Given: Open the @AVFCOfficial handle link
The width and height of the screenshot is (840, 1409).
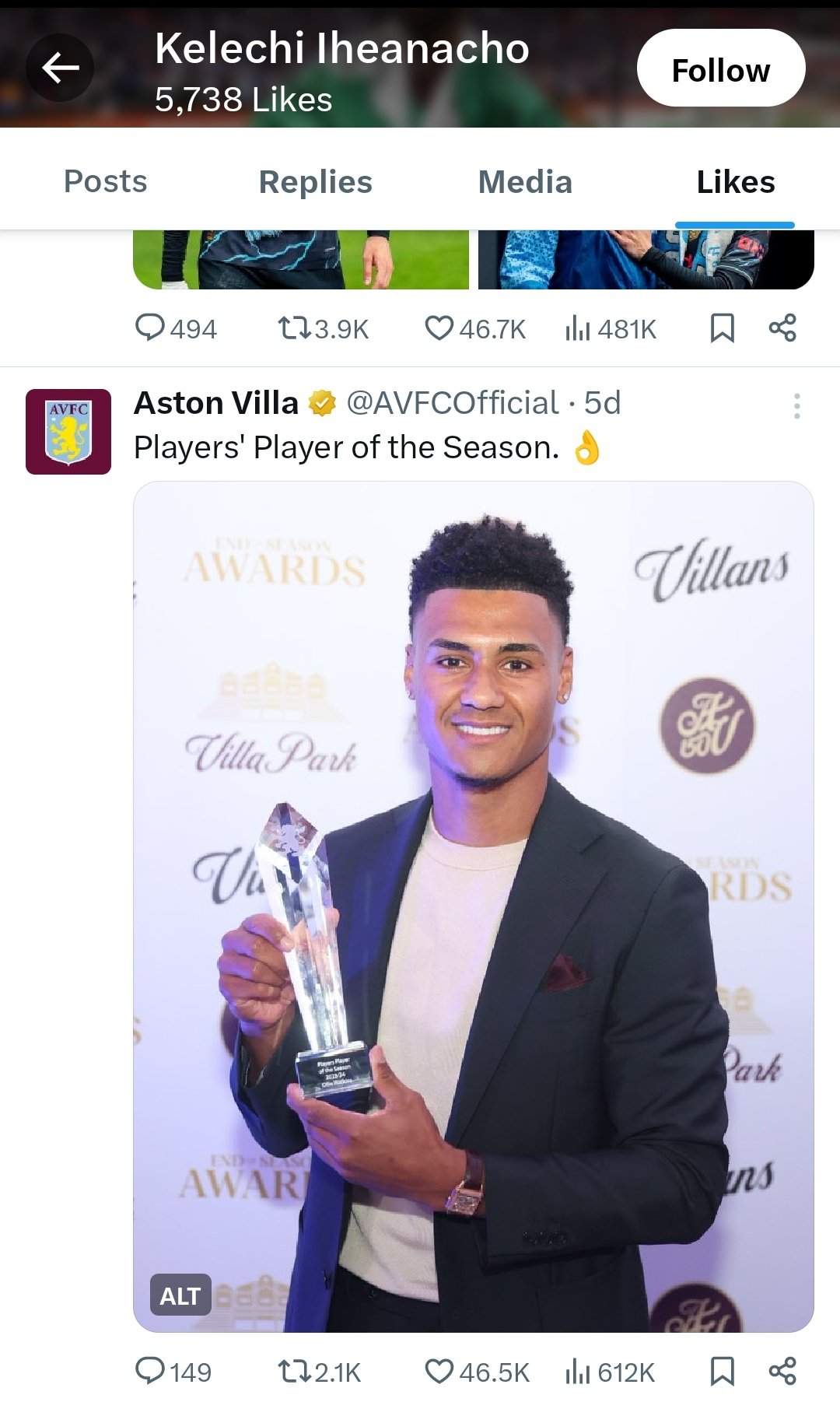Looking at the screenshot, I should pyautogui.click(x=452, y=403).
